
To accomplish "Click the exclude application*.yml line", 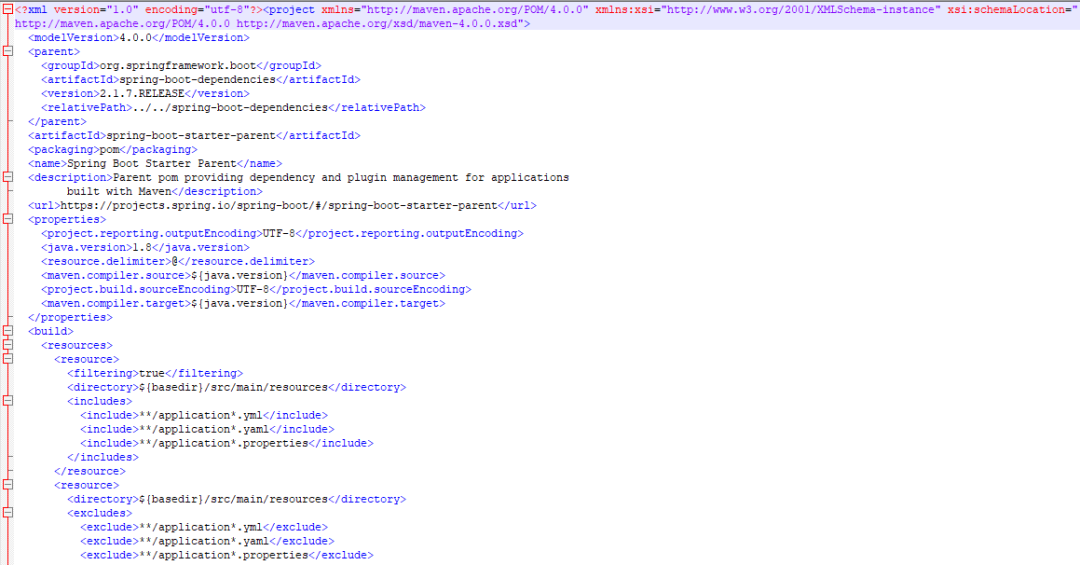I will point(204,527).
